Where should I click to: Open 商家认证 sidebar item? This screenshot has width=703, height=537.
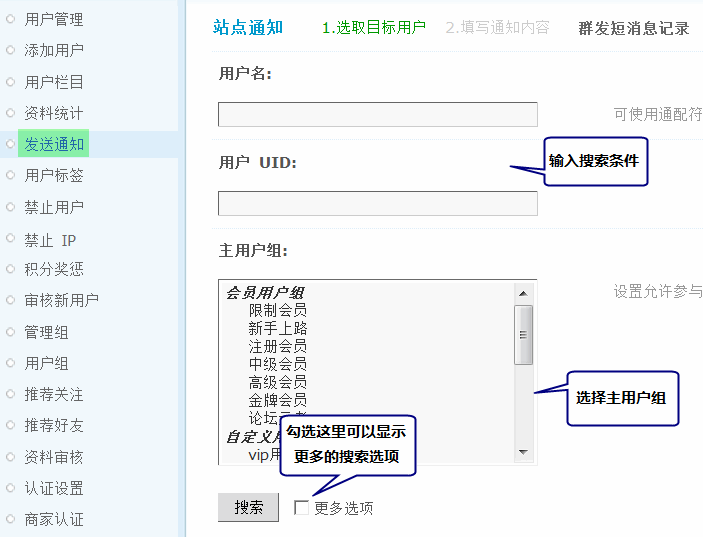[x=54, y=520]
